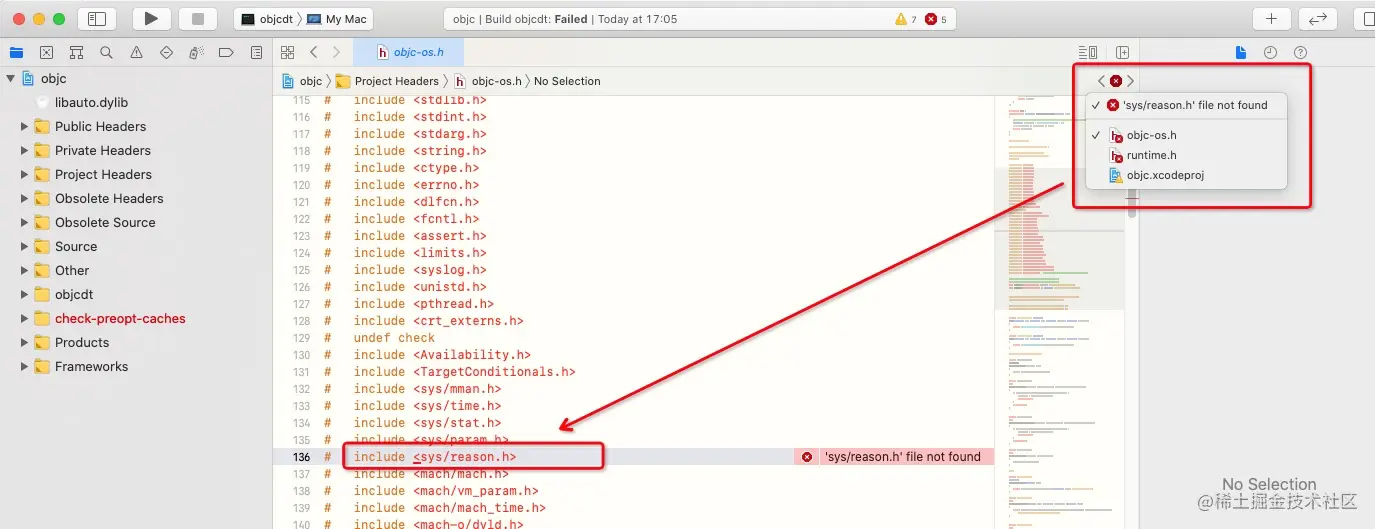Screen dimensions: 1375x529
Task: Select the Source folder label
Action: pos(76,246)
